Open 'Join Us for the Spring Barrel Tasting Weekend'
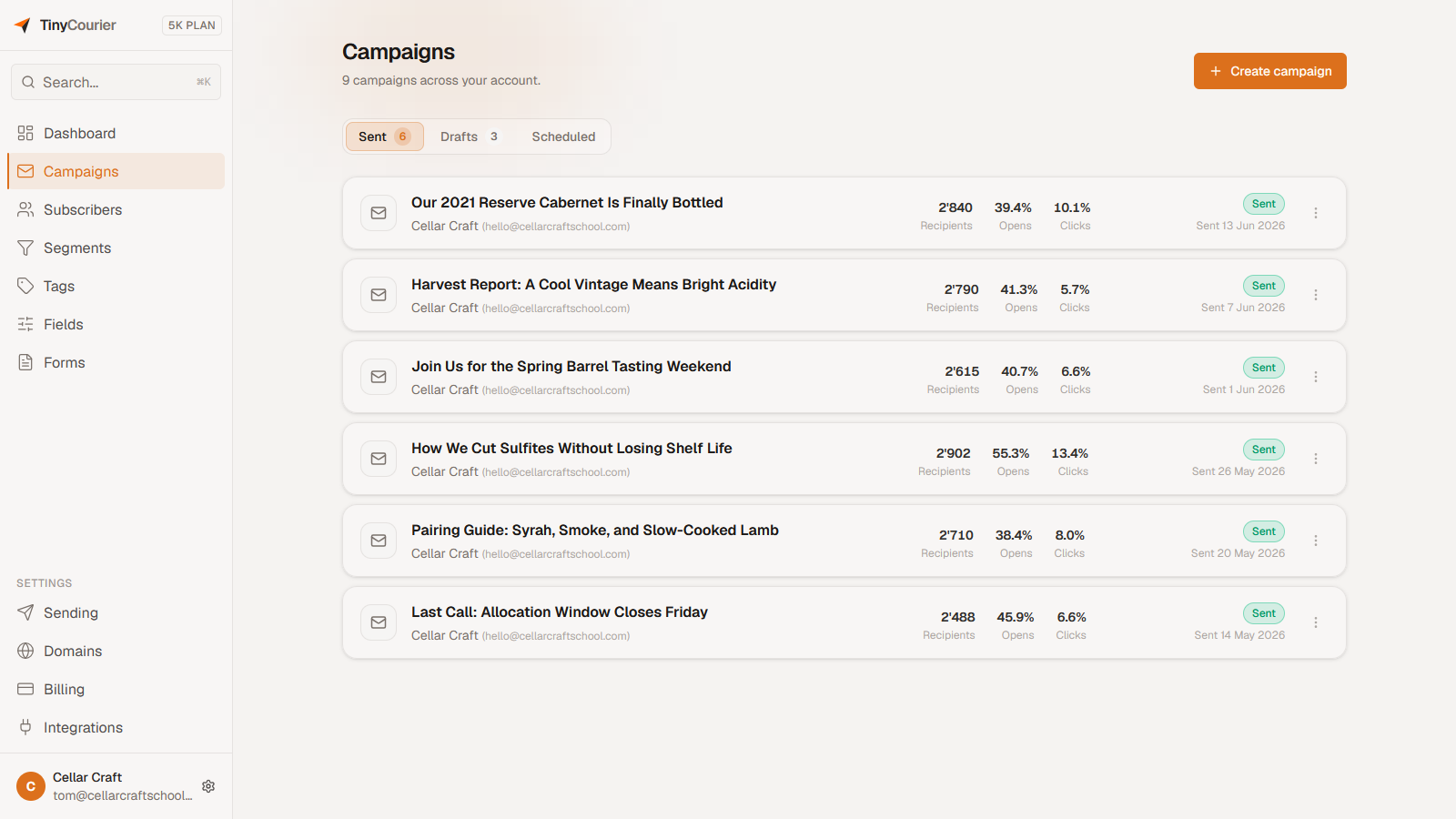 (x=571, y=366)
